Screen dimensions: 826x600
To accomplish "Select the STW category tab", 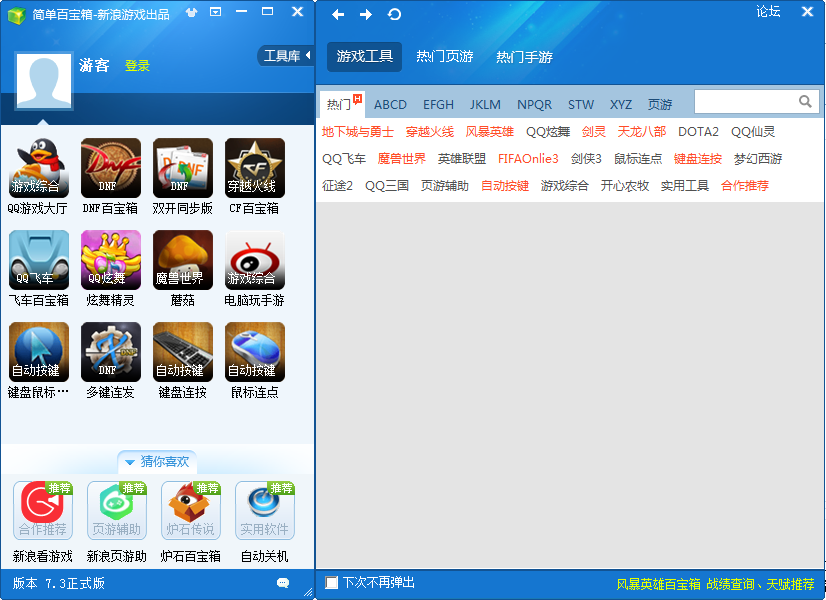I will 581,105.
